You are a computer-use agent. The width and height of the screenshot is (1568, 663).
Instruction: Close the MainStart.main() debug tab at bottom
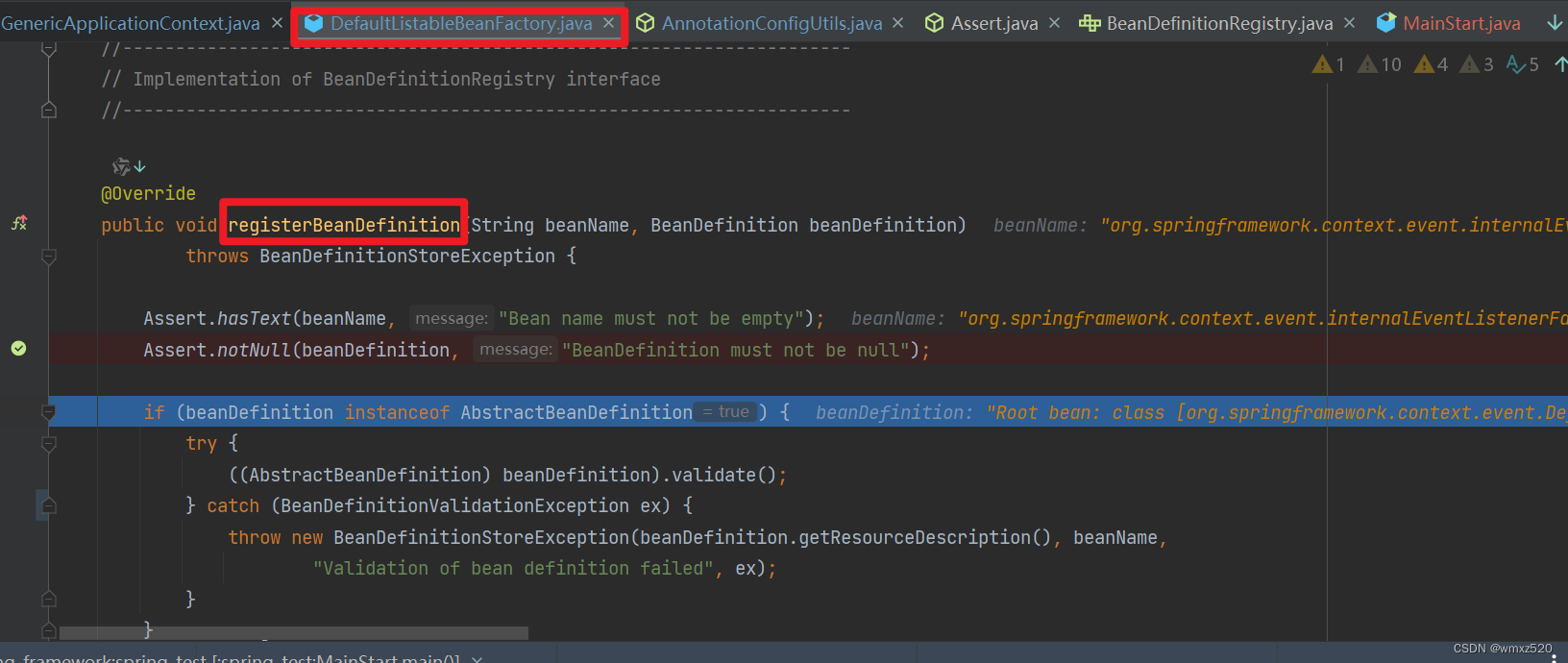(477, 658)
